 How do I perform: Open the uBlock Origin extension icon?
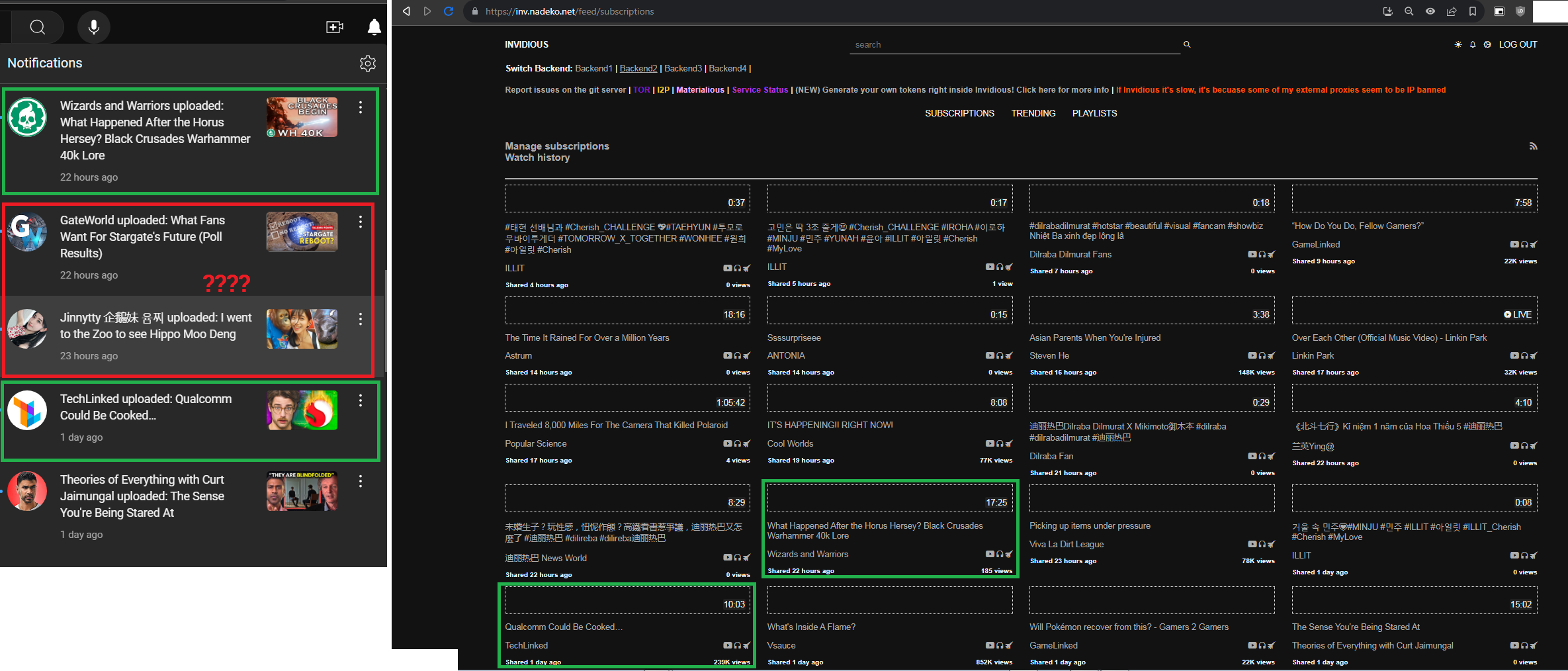point(1520,11)
